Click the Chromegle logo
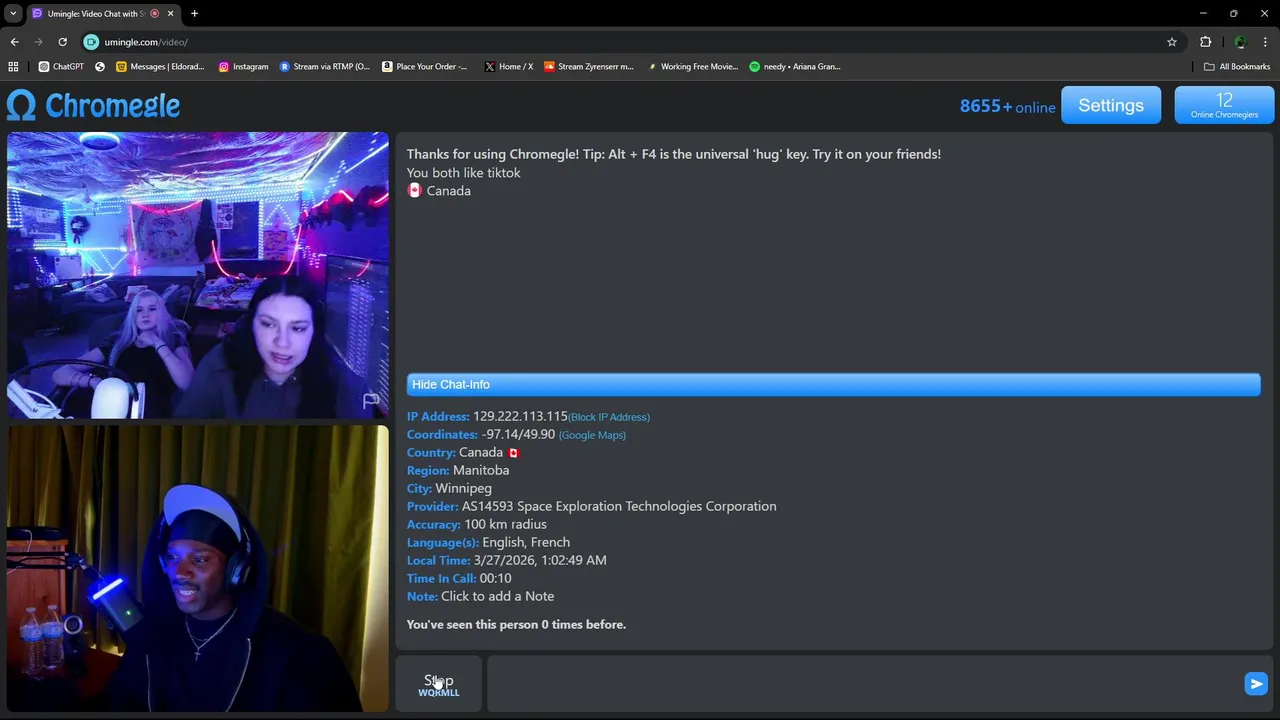 93,105
